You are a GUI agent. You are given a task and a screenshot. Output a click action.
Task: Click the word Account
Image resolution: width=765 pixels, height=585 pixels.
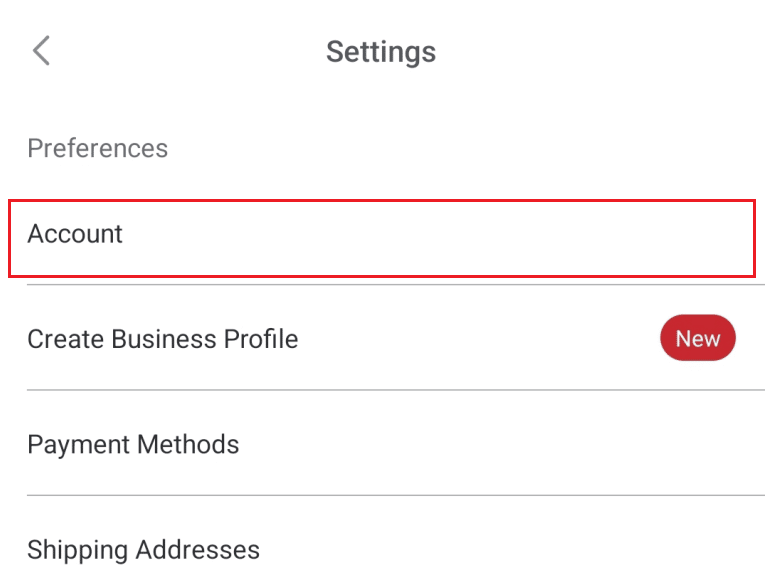click(x=75, y=234)
